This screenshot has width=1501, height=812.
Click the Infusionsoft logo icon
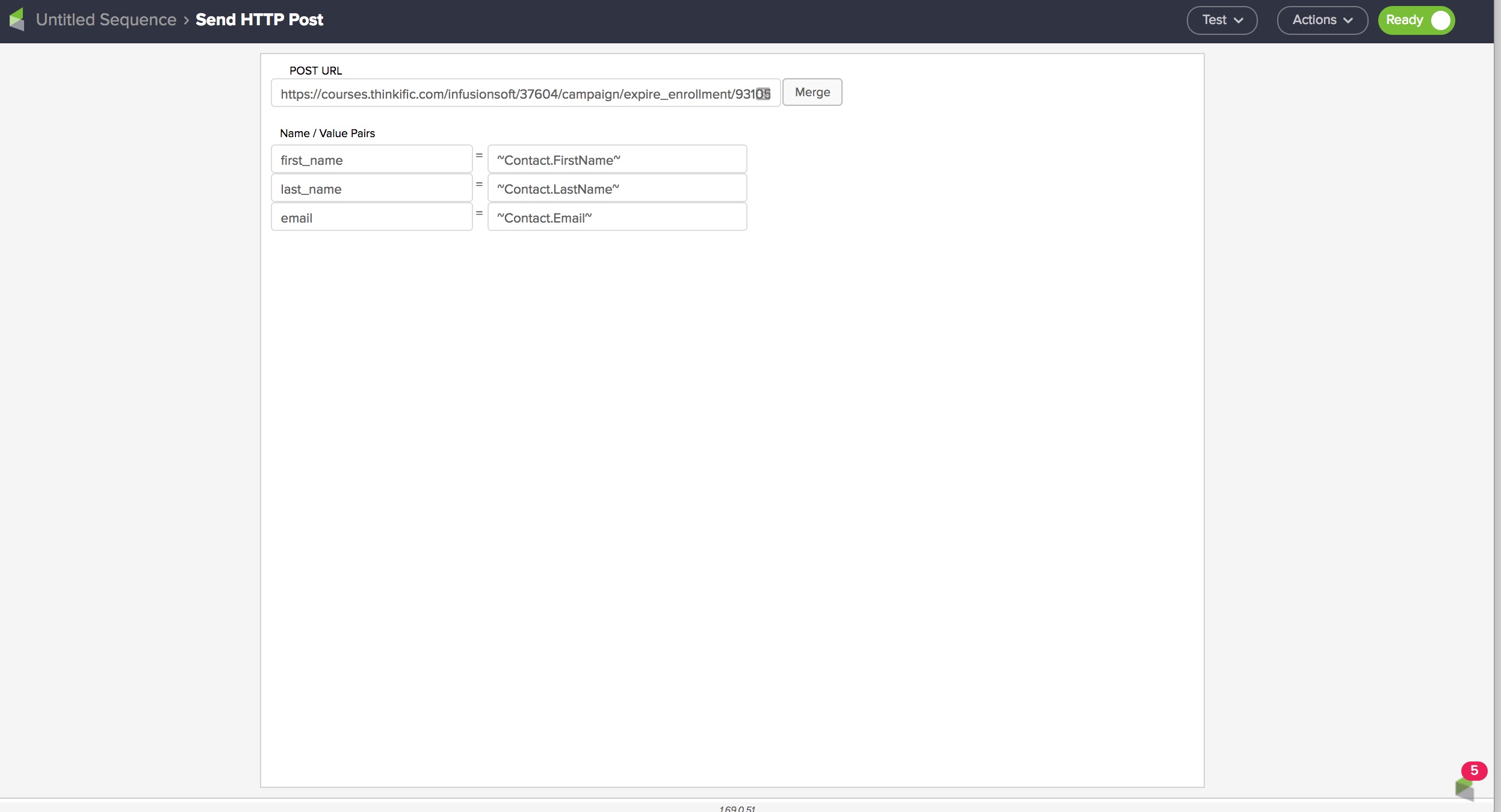coord(17,19)
